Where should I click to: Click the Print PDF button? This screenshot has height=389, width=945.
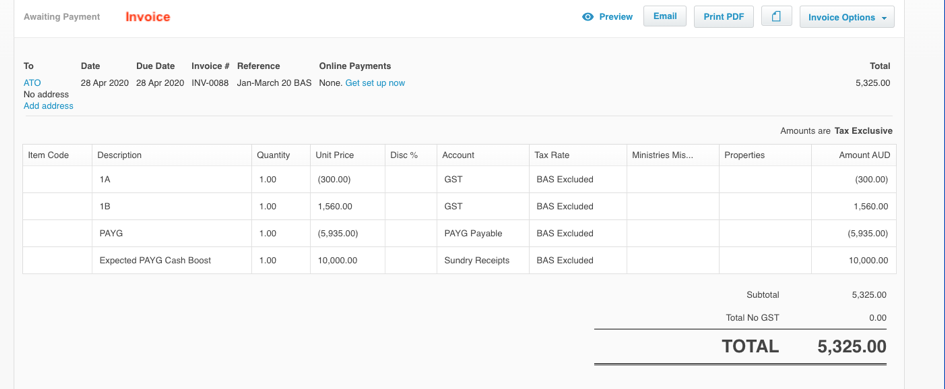pyautogui.click(x=724, y=17)
